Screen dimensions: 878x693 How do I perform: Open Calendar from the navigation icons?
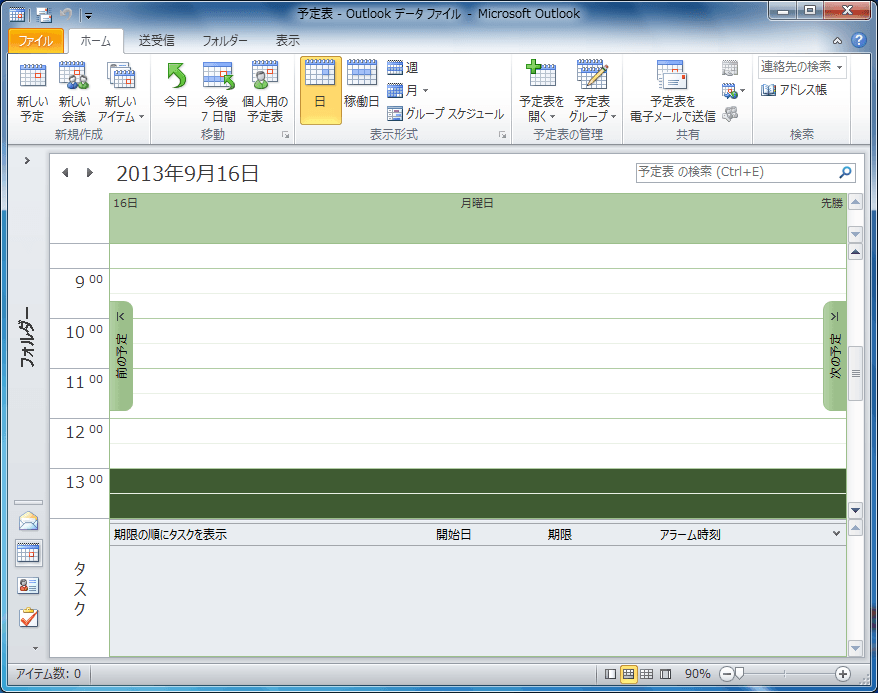28,553
